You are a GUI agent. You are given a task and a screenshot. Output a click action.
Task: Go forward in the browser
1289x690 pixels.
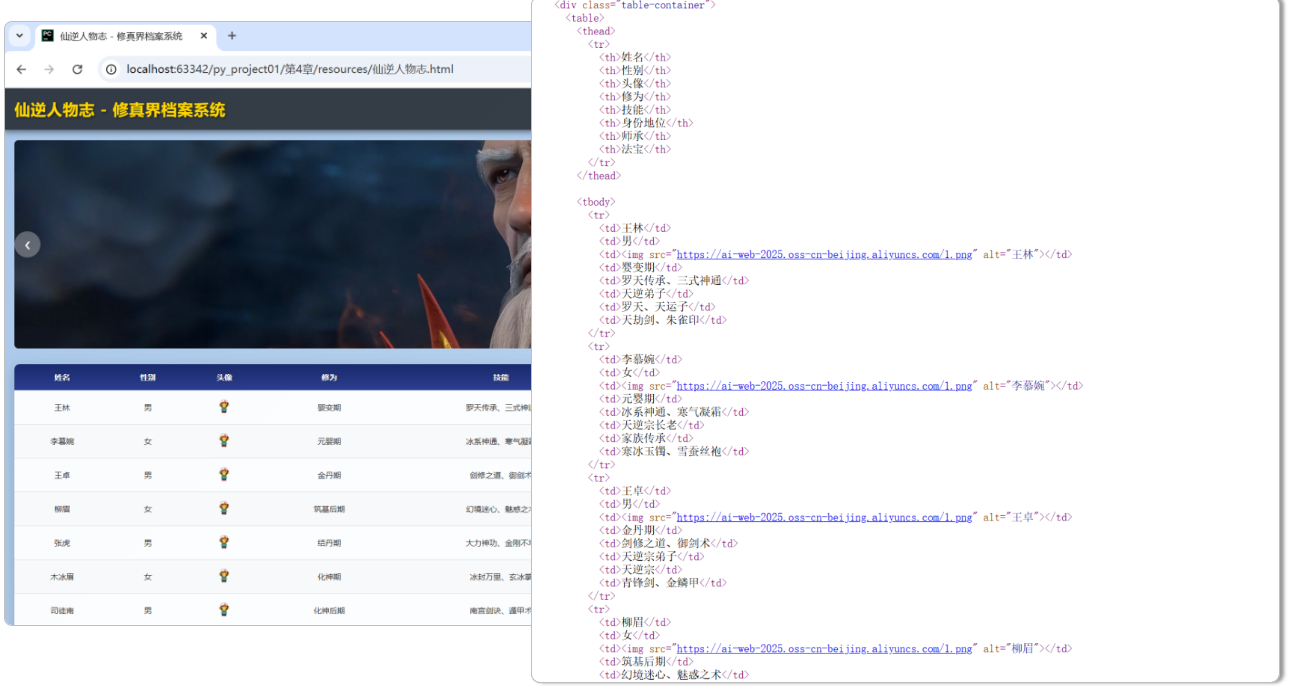point(49,69)
